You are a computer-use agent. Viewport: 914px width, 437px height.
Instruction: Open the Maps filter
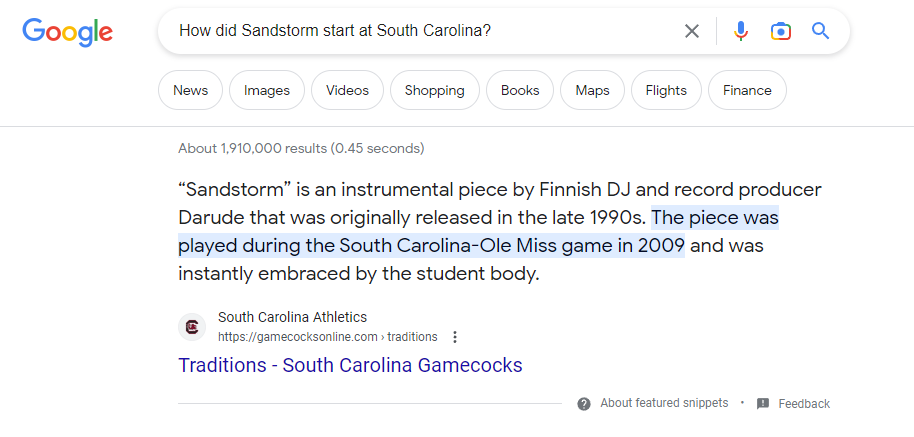[592, 90]
